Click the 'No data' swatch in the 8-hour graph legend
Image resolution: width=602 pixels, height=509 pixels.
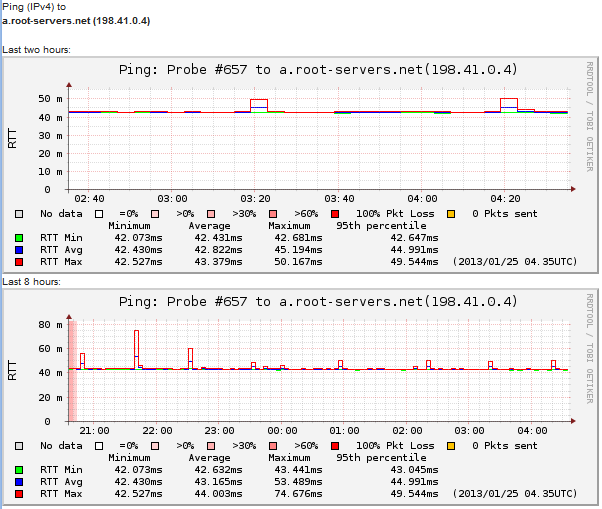coord(19,446)
